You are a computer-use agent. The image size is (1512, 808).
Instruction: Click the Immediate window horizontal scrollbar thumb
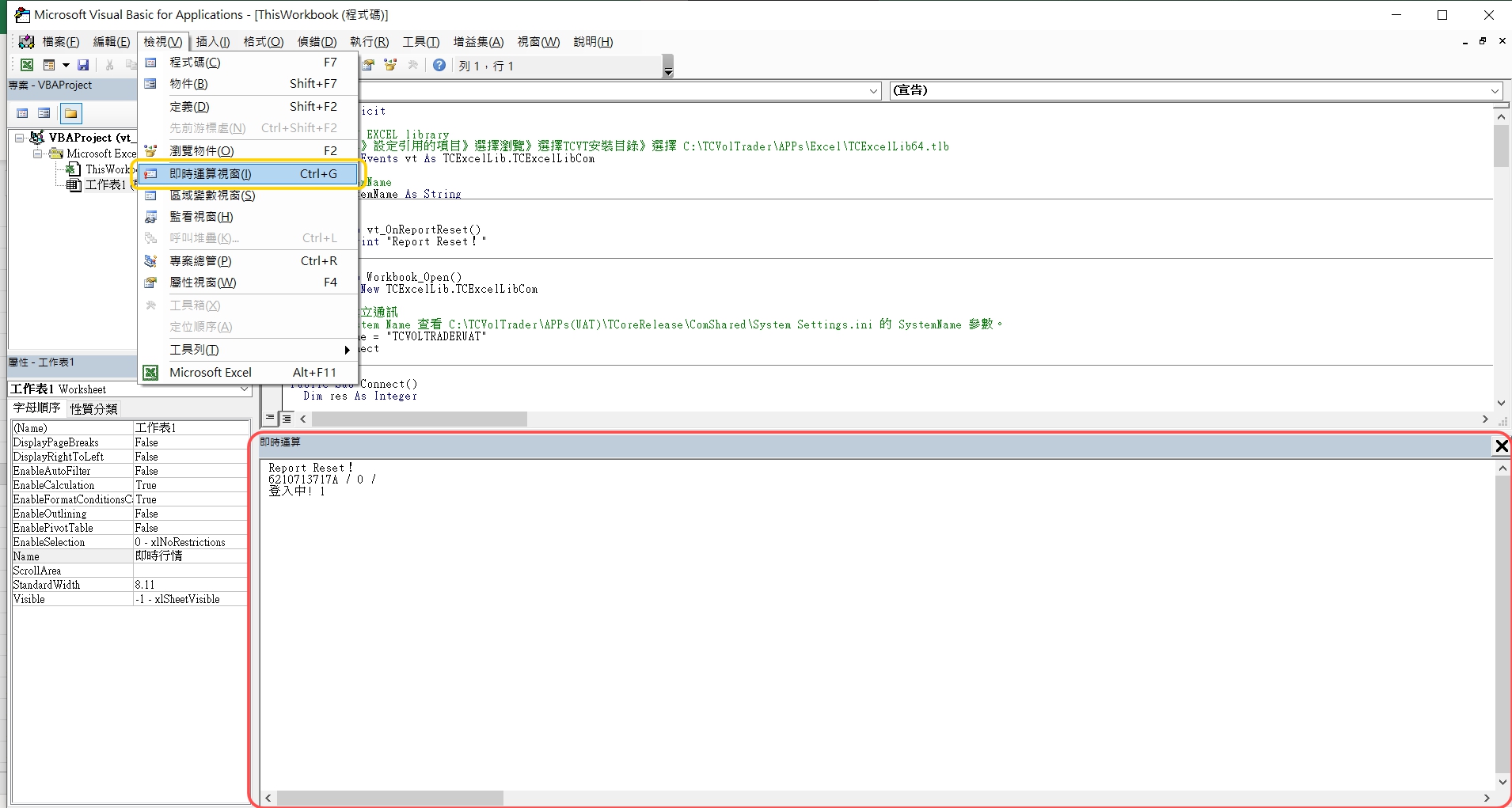(389, 798)
